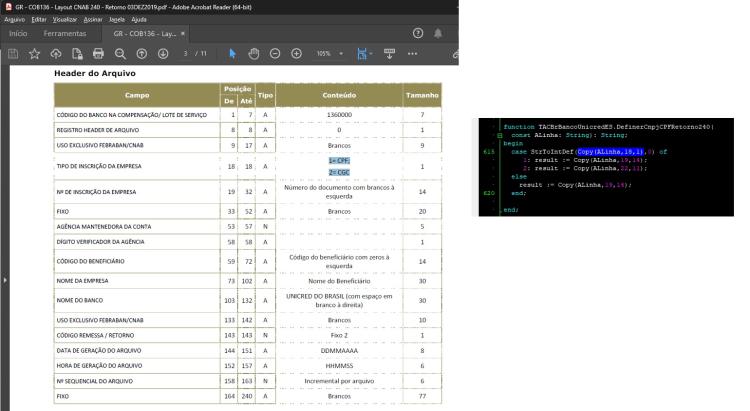Click highlighted '1= CPF' text in table

(x=339, y=161)
